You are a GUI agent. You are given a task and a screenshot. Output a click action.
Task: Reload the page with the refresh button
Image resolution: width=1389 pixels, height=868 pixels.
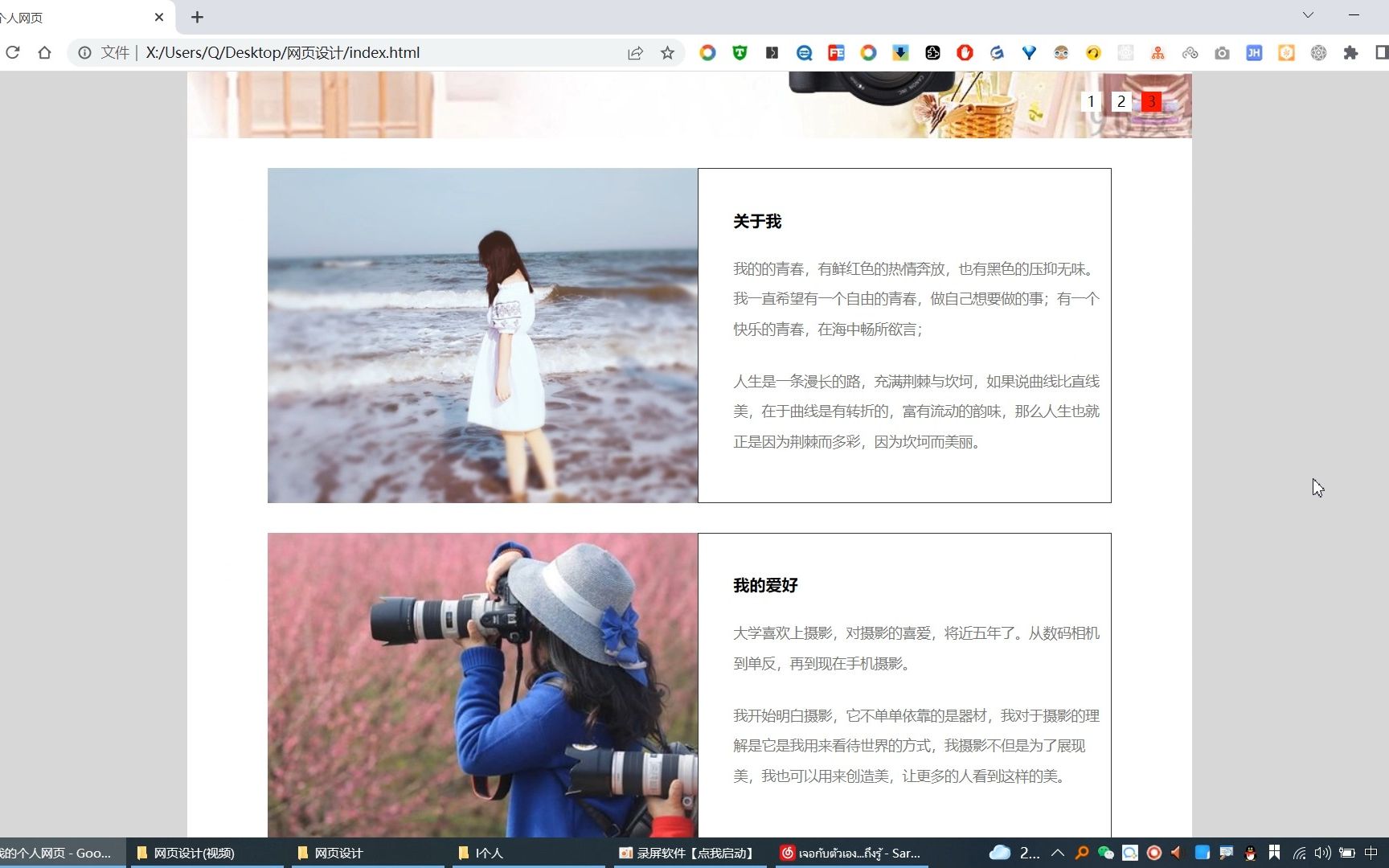(13, 52)
